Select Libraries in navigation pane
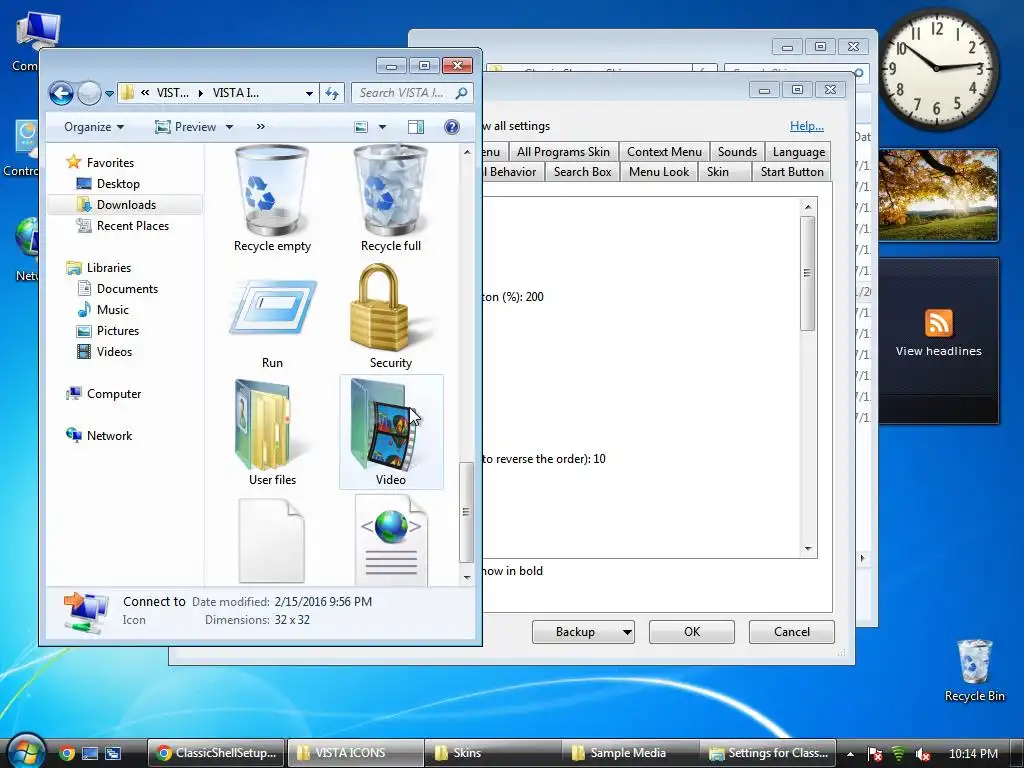Screen dimensions: 1024x768 pos(99,268)
